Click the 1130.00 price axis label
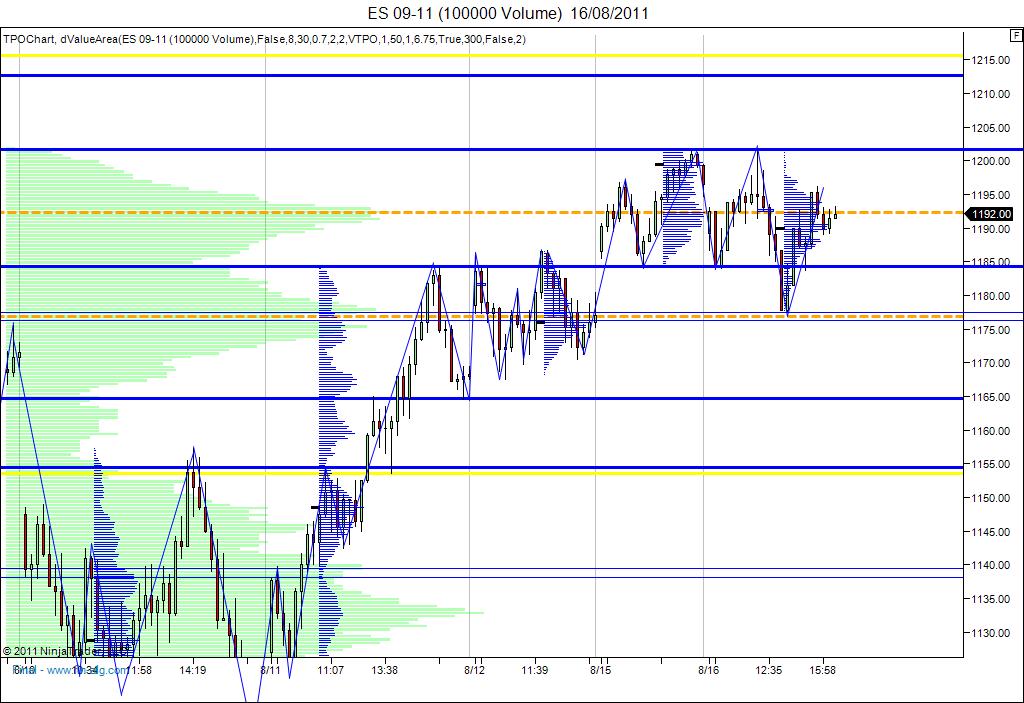Image resolution: width=1024 pixels, height=703 pixels. point(991,633)
